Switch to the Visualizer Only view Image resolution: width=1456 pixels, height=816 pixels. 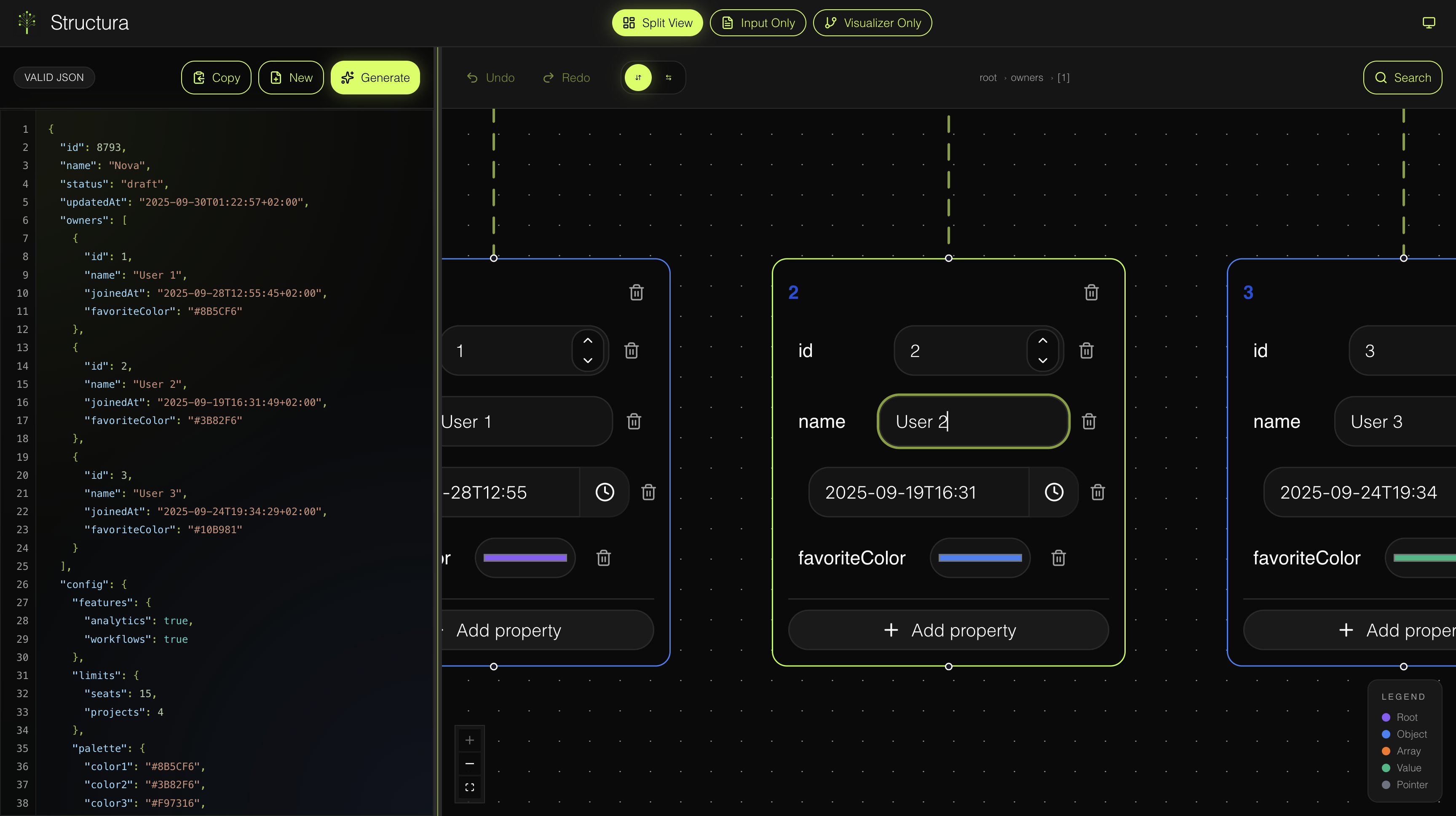(872, 23)
